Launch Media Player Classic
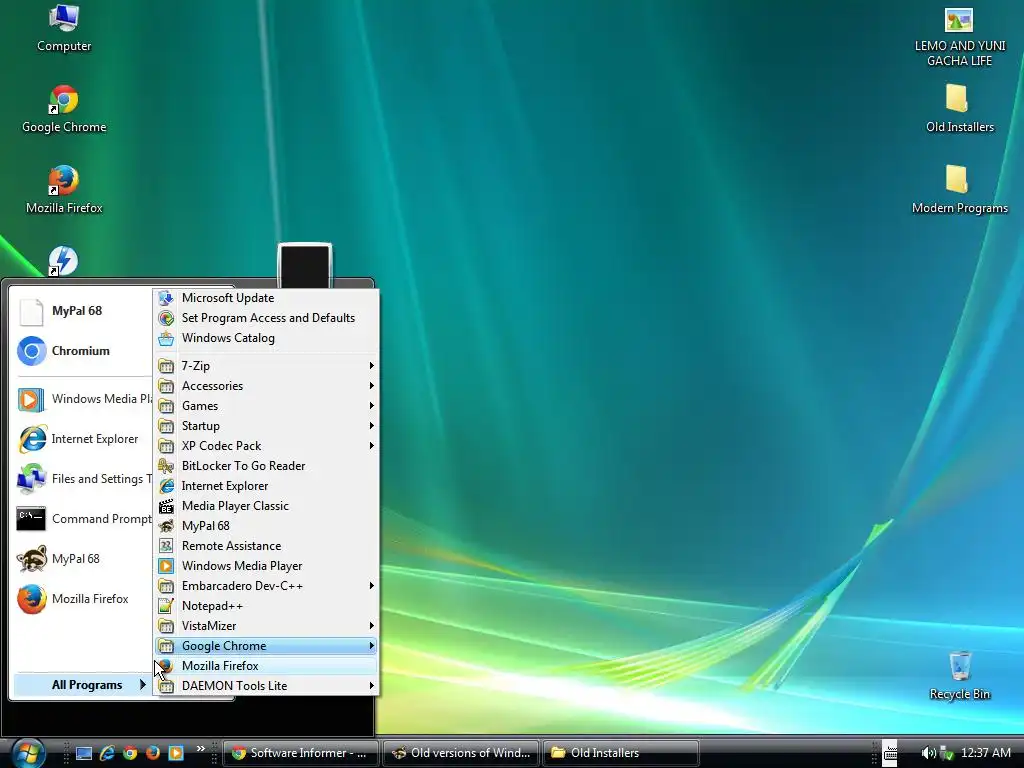The image size is (1024, 768). 266,506
